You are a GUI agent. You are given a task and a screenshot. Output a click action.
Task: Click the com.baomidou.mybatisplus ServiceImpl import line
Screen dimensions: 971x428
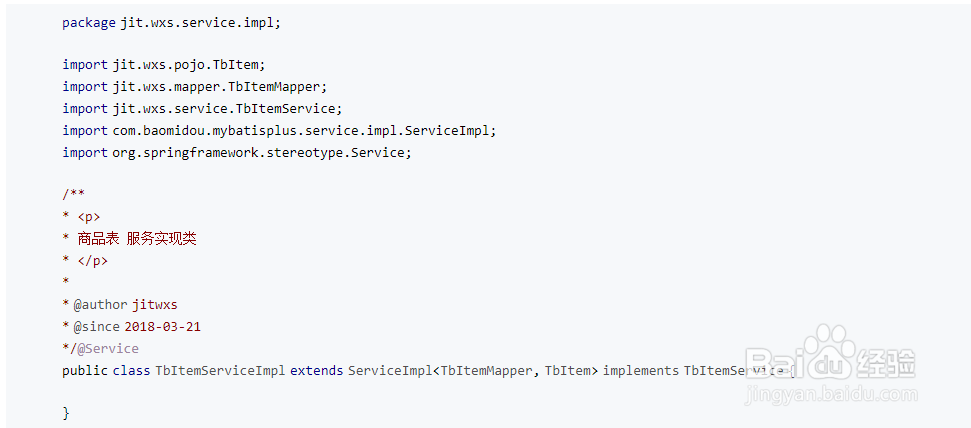(279, 130)
